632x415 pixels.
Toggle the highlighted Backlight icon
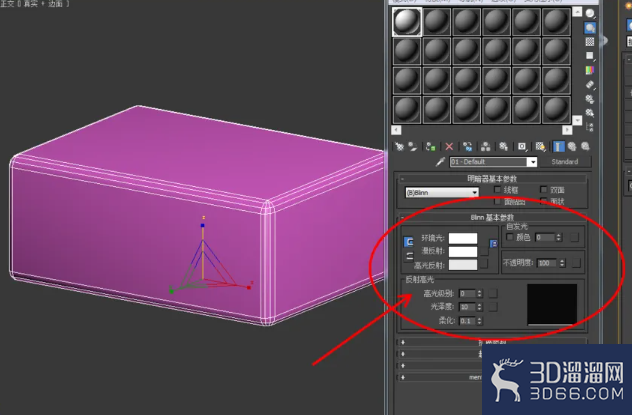click(x=590, y=28)
